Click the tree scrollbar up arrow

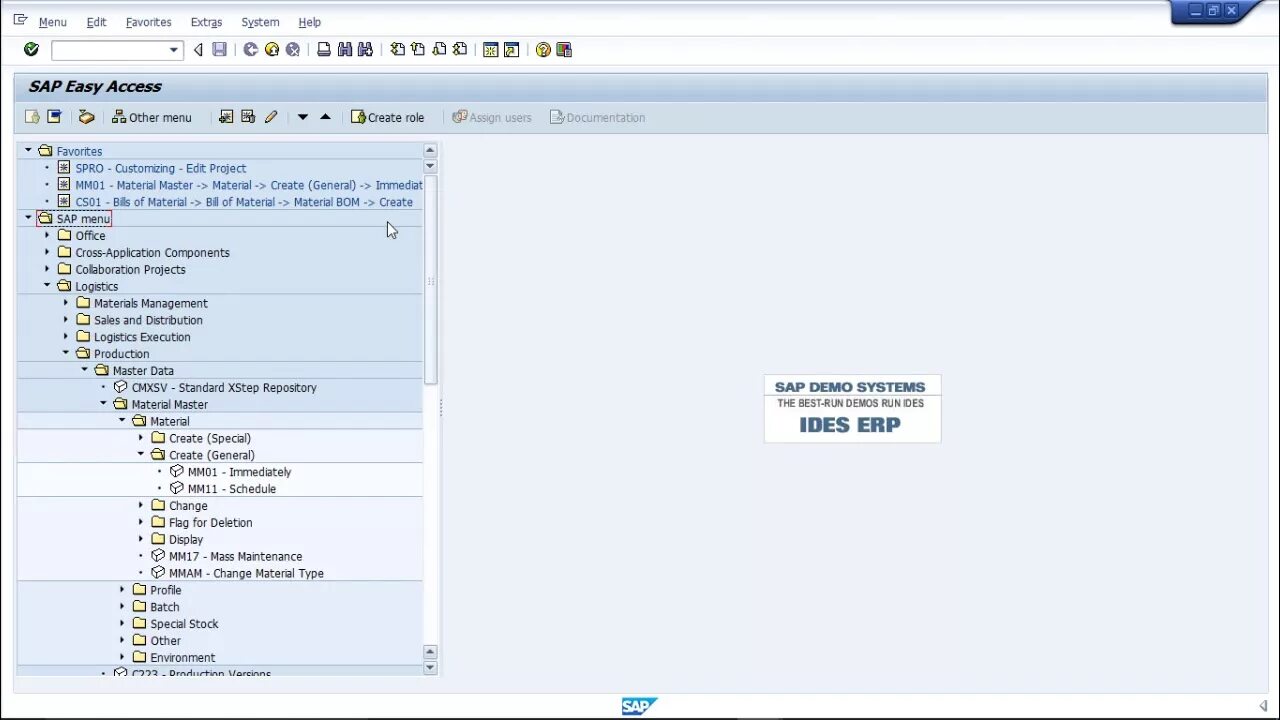point(430,151)
